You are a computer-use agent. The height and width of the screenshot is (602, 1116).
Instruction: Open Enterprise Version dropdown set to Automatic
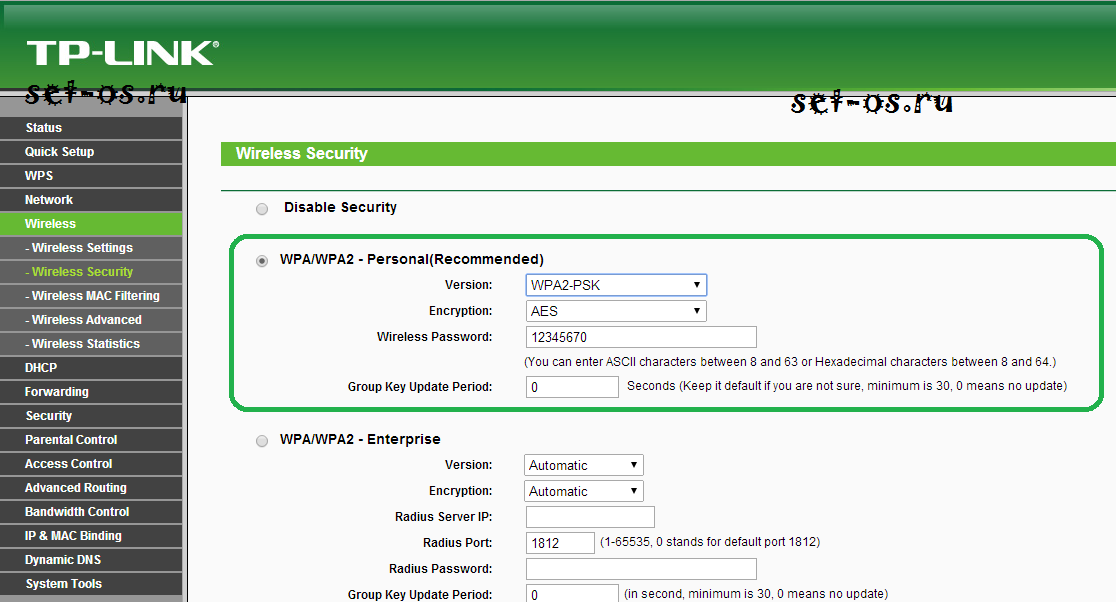pos(584,465)
